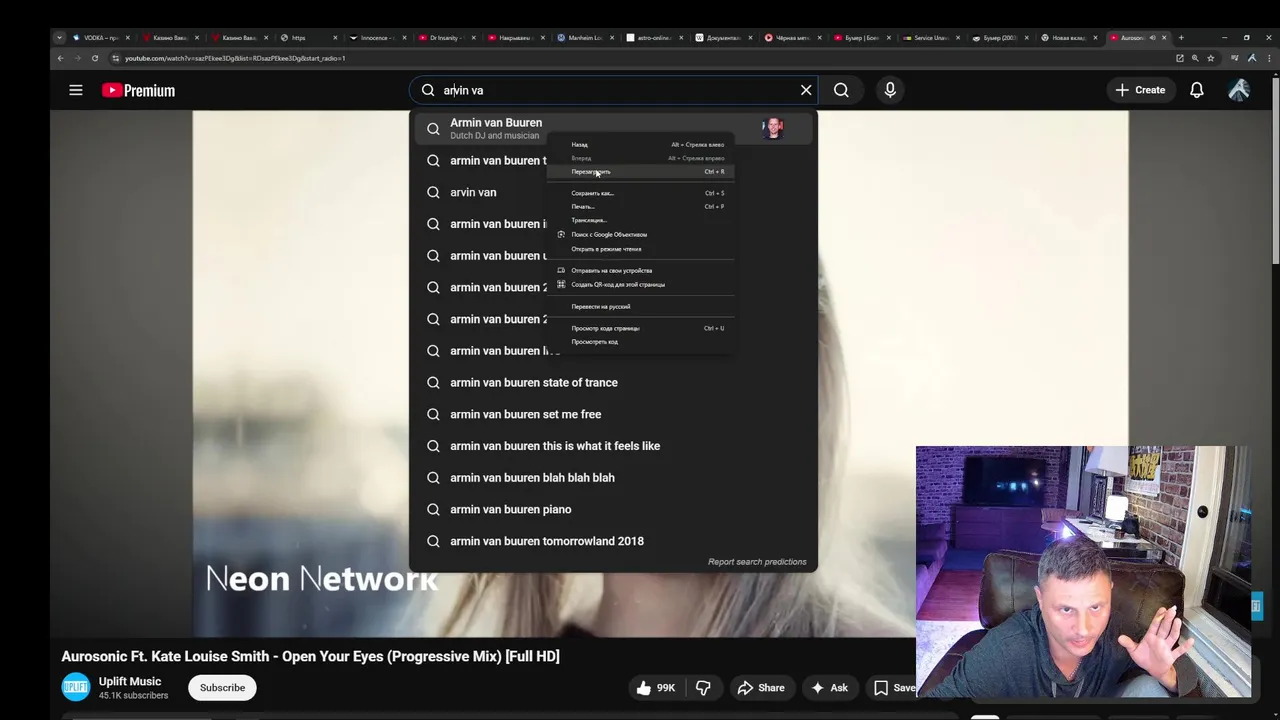This screenshot has width=1280, height=720.
Task: Switch to the 'VODKA' browser tab
Action: (102, 38)
